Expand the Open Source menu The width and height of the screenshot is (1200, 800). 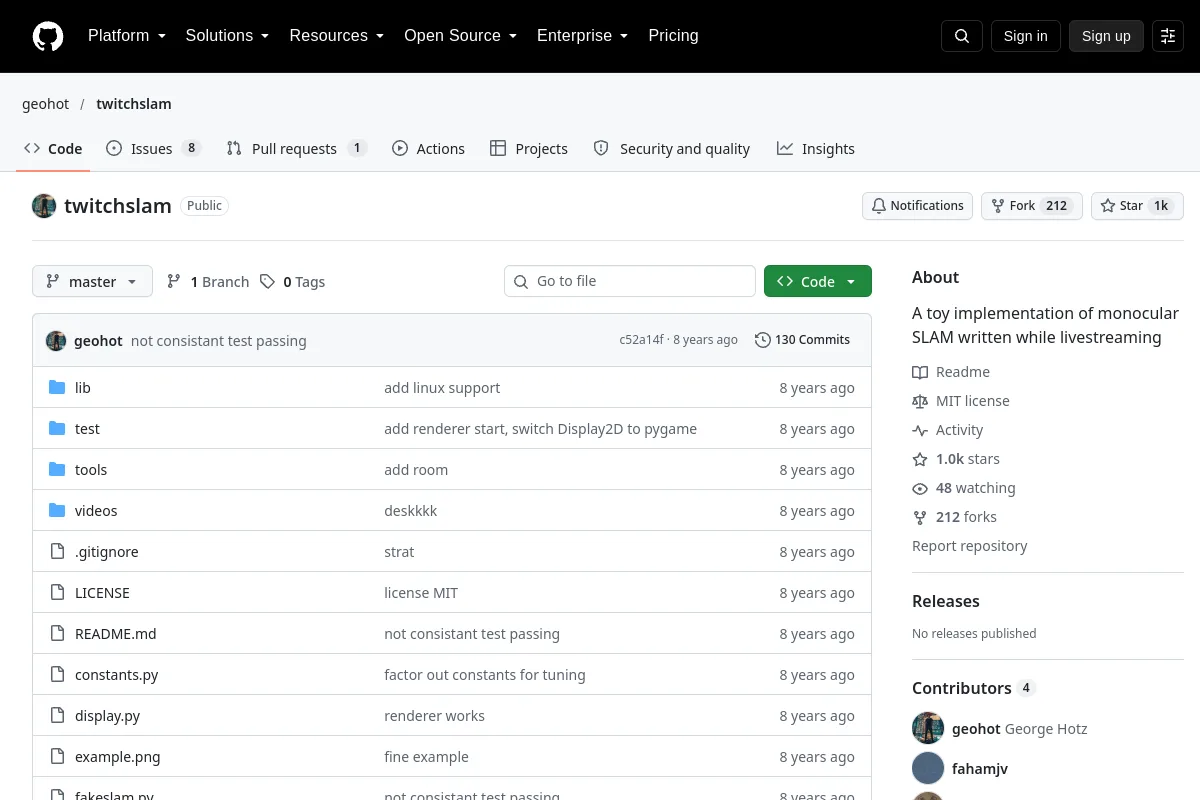click(x=460, y=36)
